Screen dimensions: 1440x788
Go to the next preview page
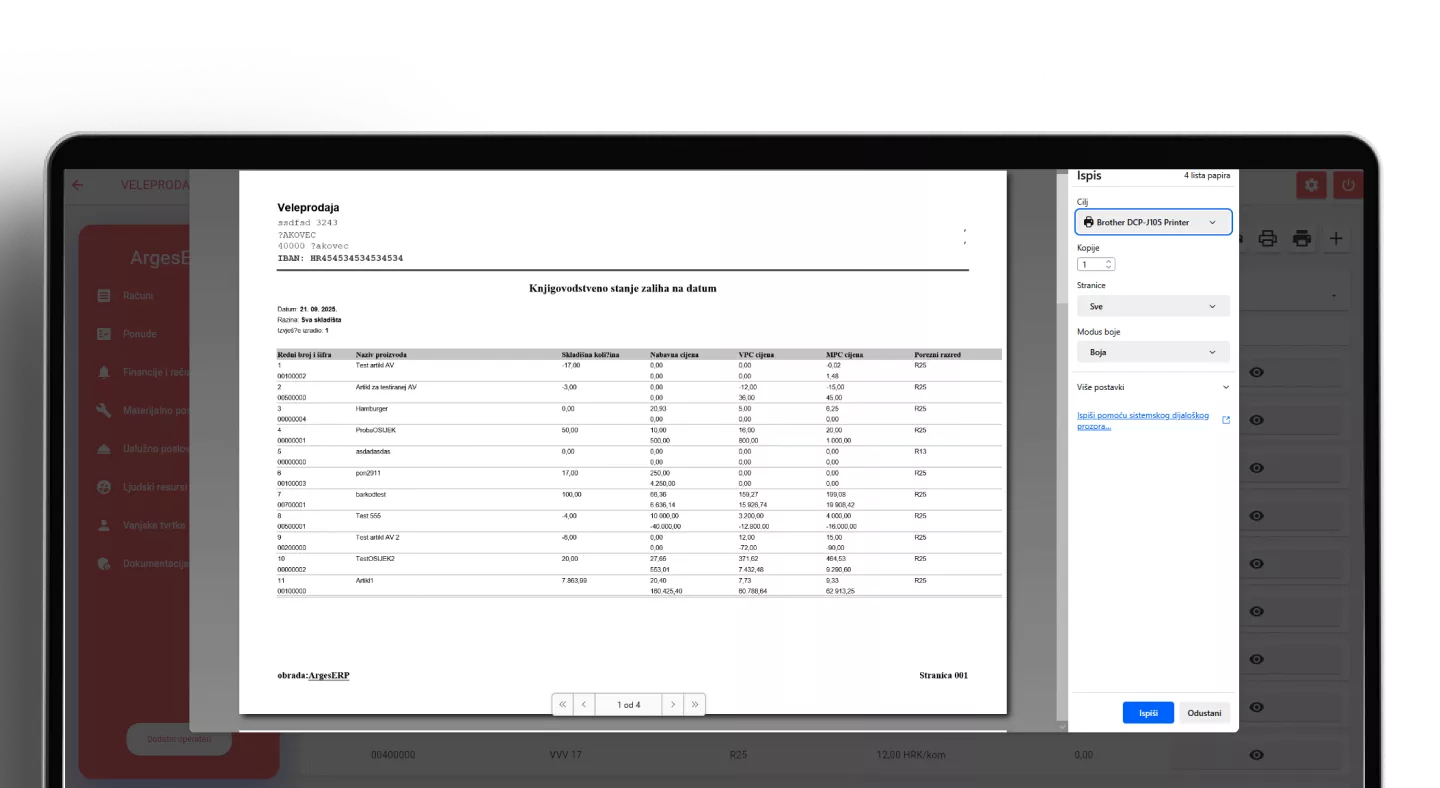click(x=673, y=705)
